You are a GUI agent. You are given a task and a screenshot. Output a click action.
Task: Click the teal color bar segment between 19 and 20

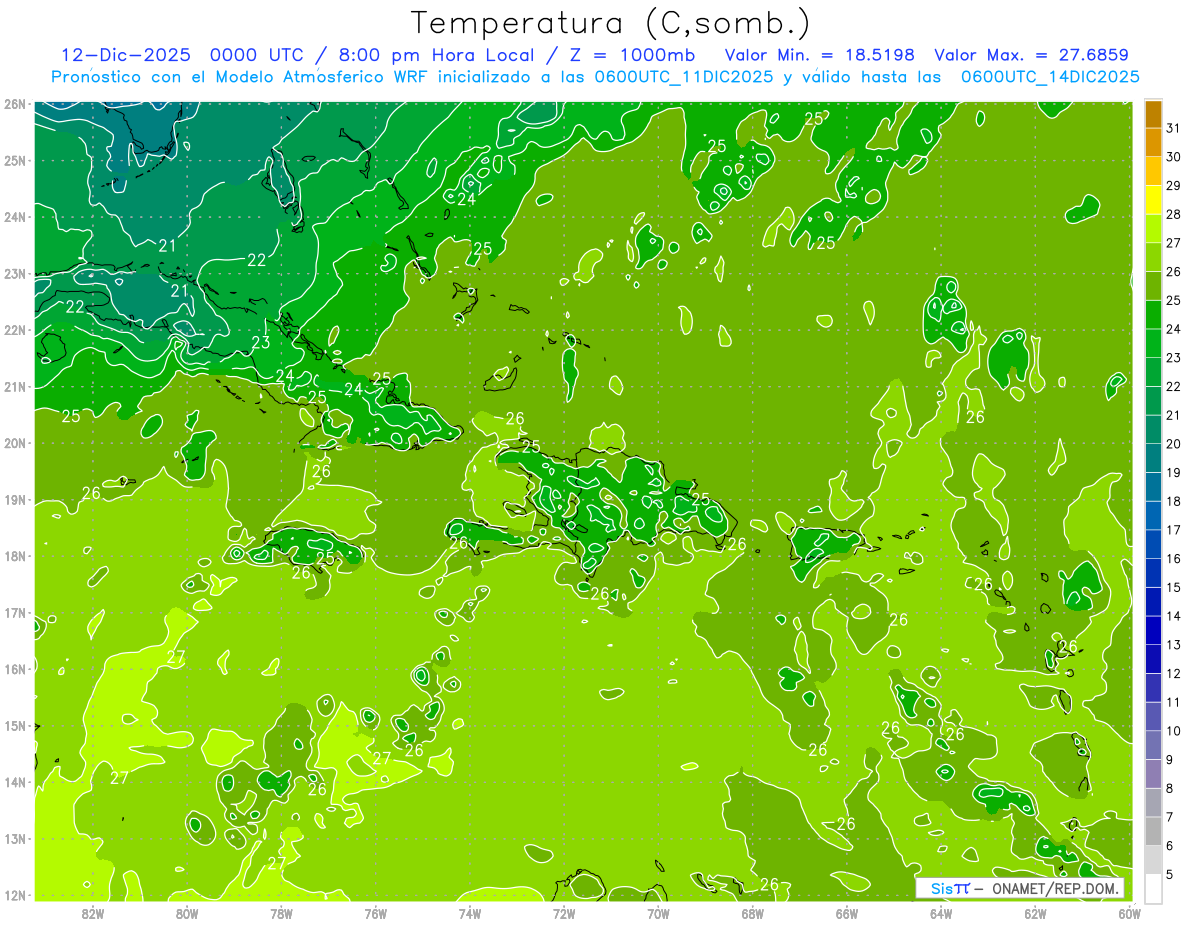1153,458
